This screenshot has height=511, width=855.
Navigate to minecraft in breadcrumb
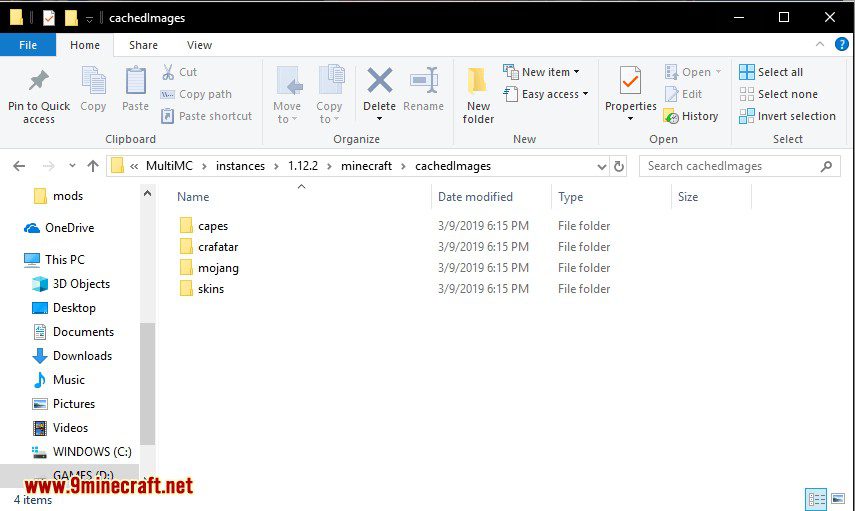pyautogui.click(x=366, y=166)
